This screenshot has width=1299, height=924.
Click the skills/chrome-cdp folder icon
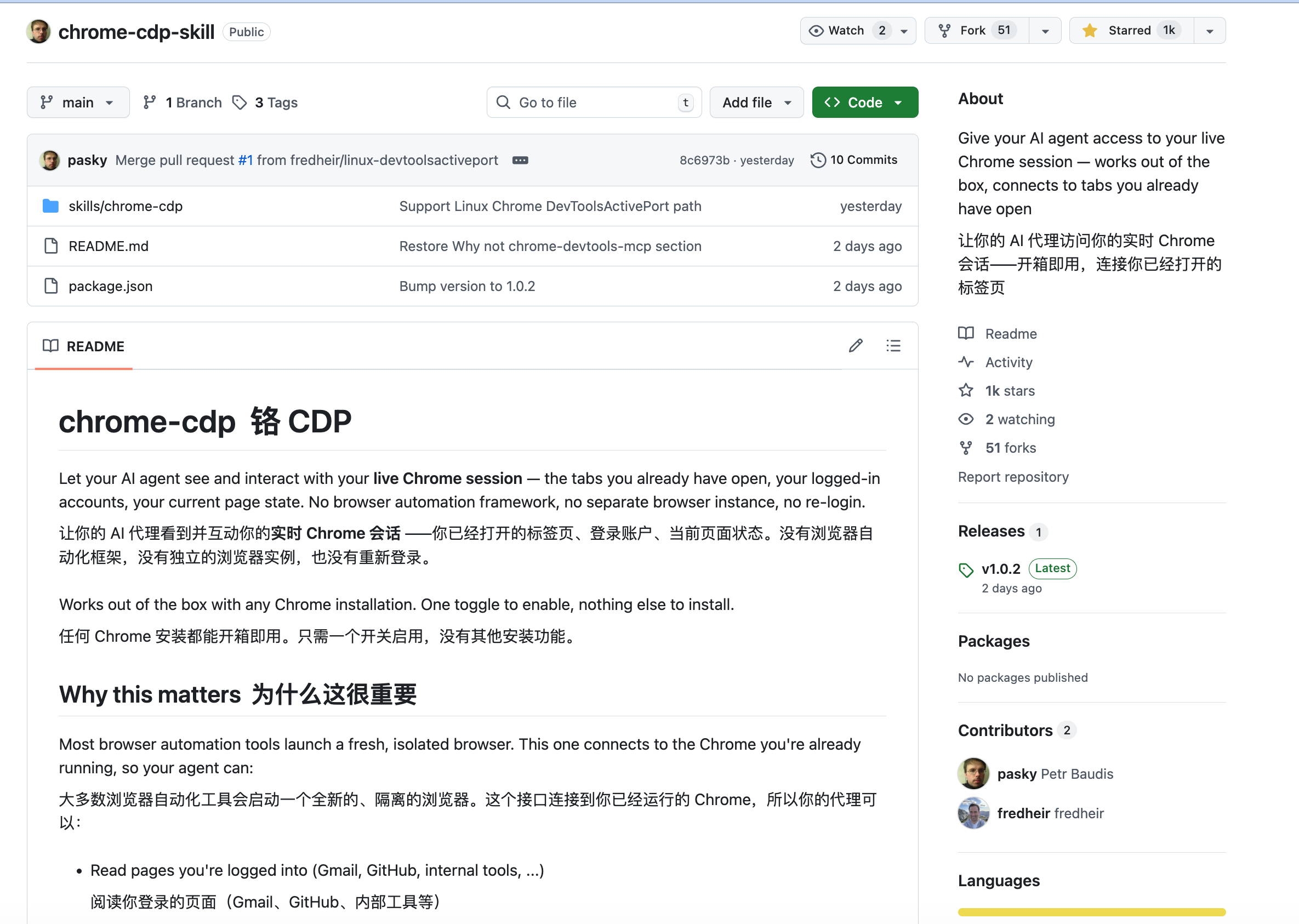(x=50, y=206)
